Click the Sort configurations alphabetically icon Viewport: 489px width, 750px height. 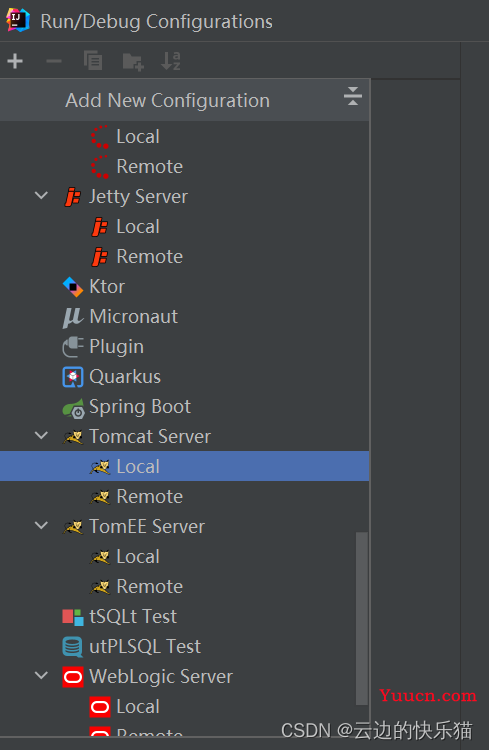[171, 61]
